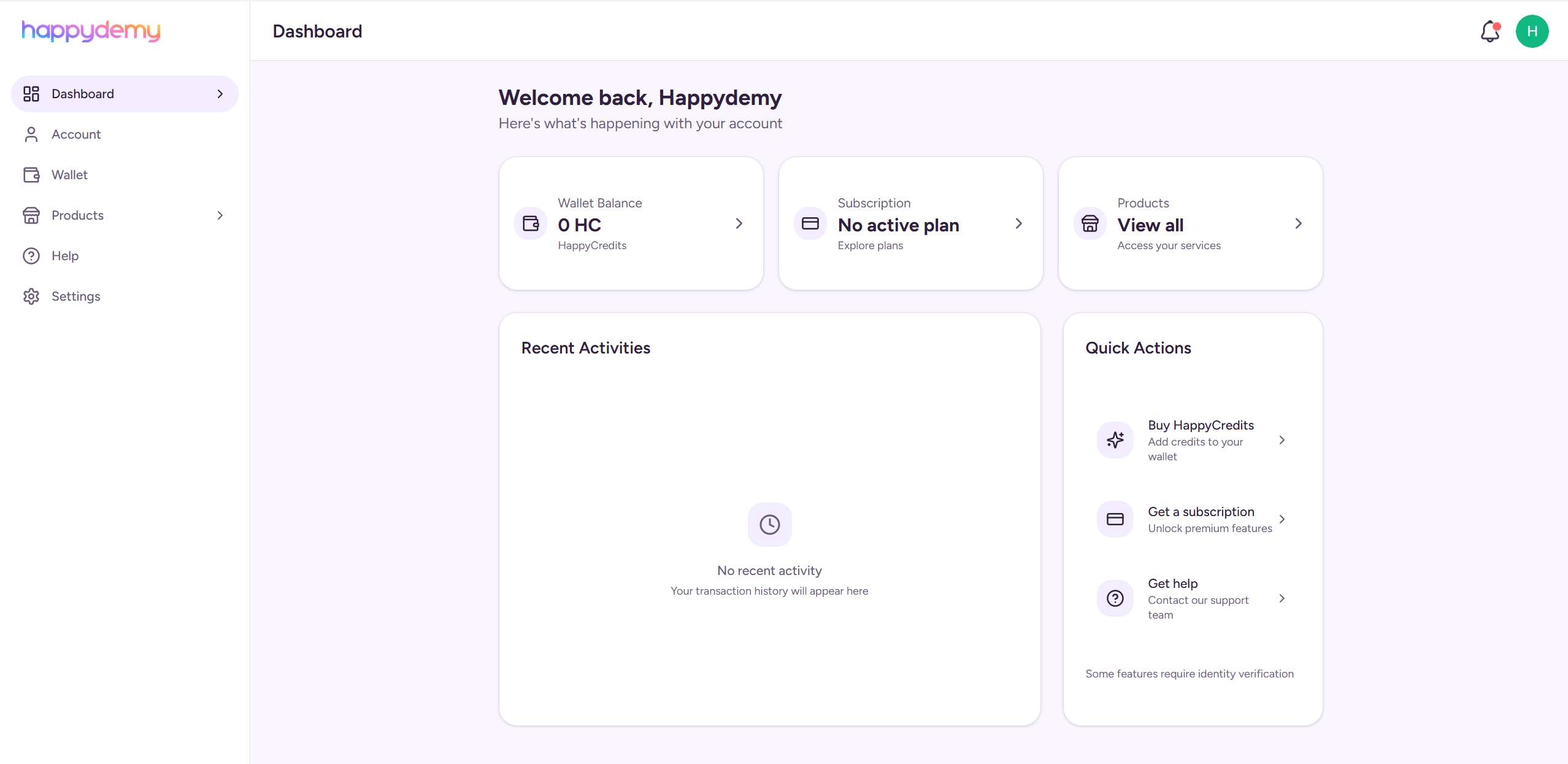This screenshot has height=764, width=1568.
Task: Go to Settings in the sidebar
Action: pyautogui.click(x=75, y=296)
